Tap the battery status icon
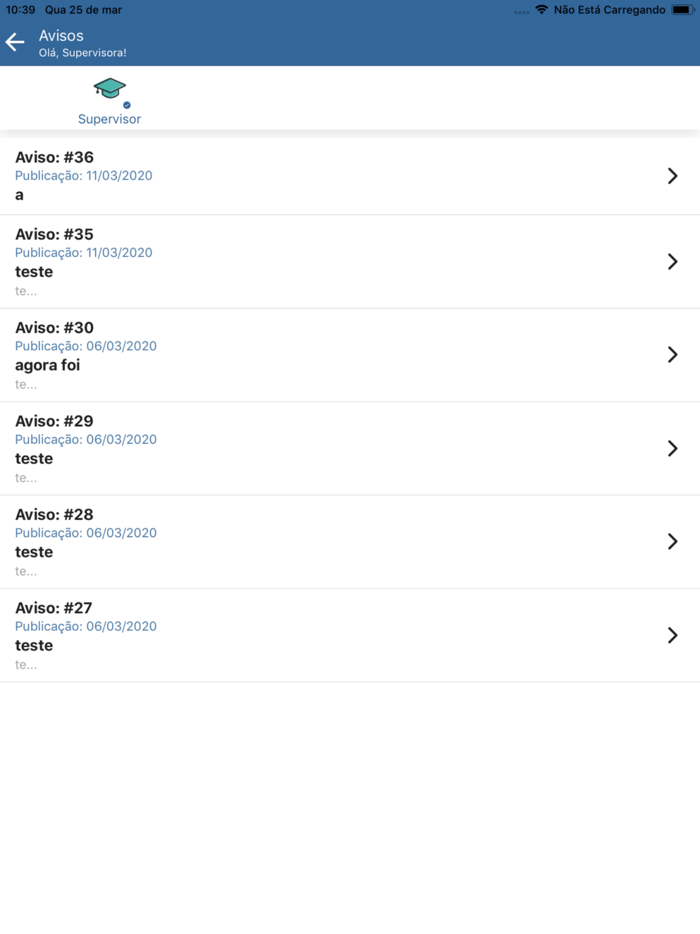The height and width of the screenshot is (934, 700). (683, 10)
